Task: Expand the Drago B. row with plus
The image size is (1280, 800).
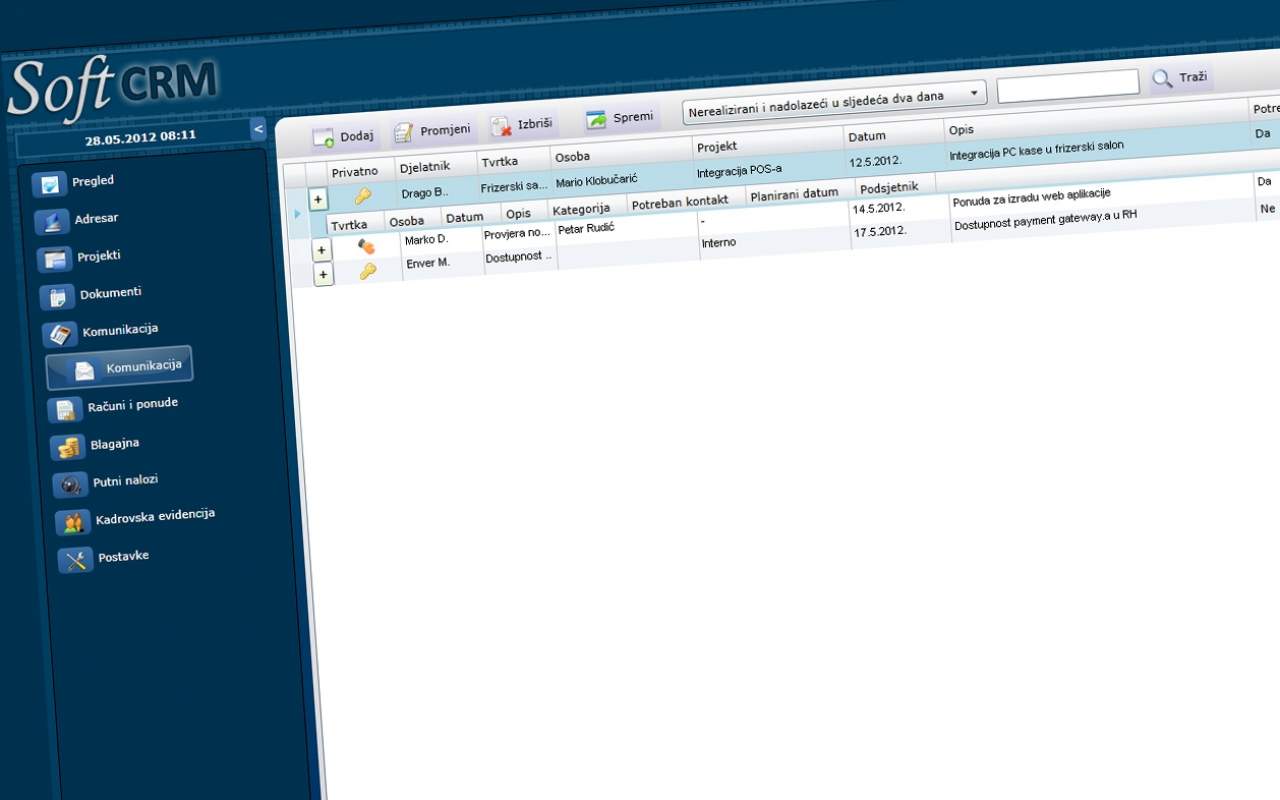Action: point(318,200)
